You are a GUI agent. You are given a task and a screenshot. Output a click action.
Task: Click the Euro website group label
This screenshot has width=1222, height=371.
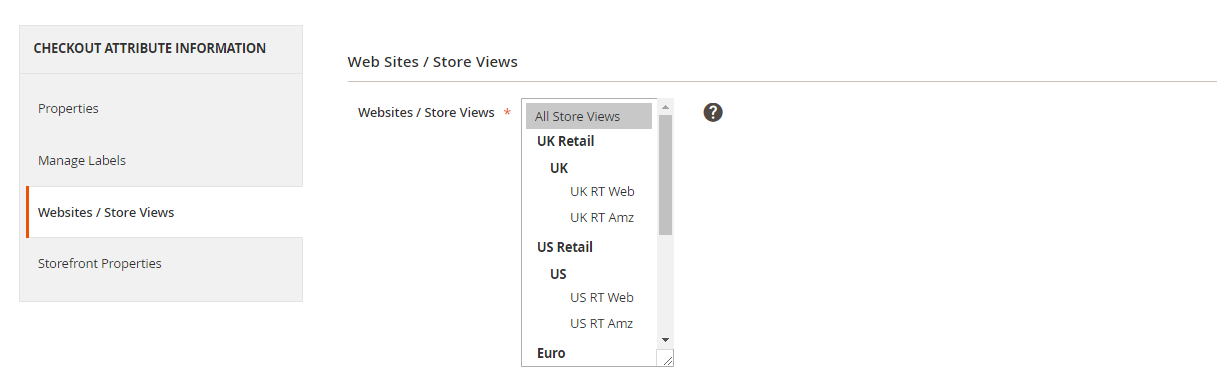pyautogui.click(x=551, y=353)
